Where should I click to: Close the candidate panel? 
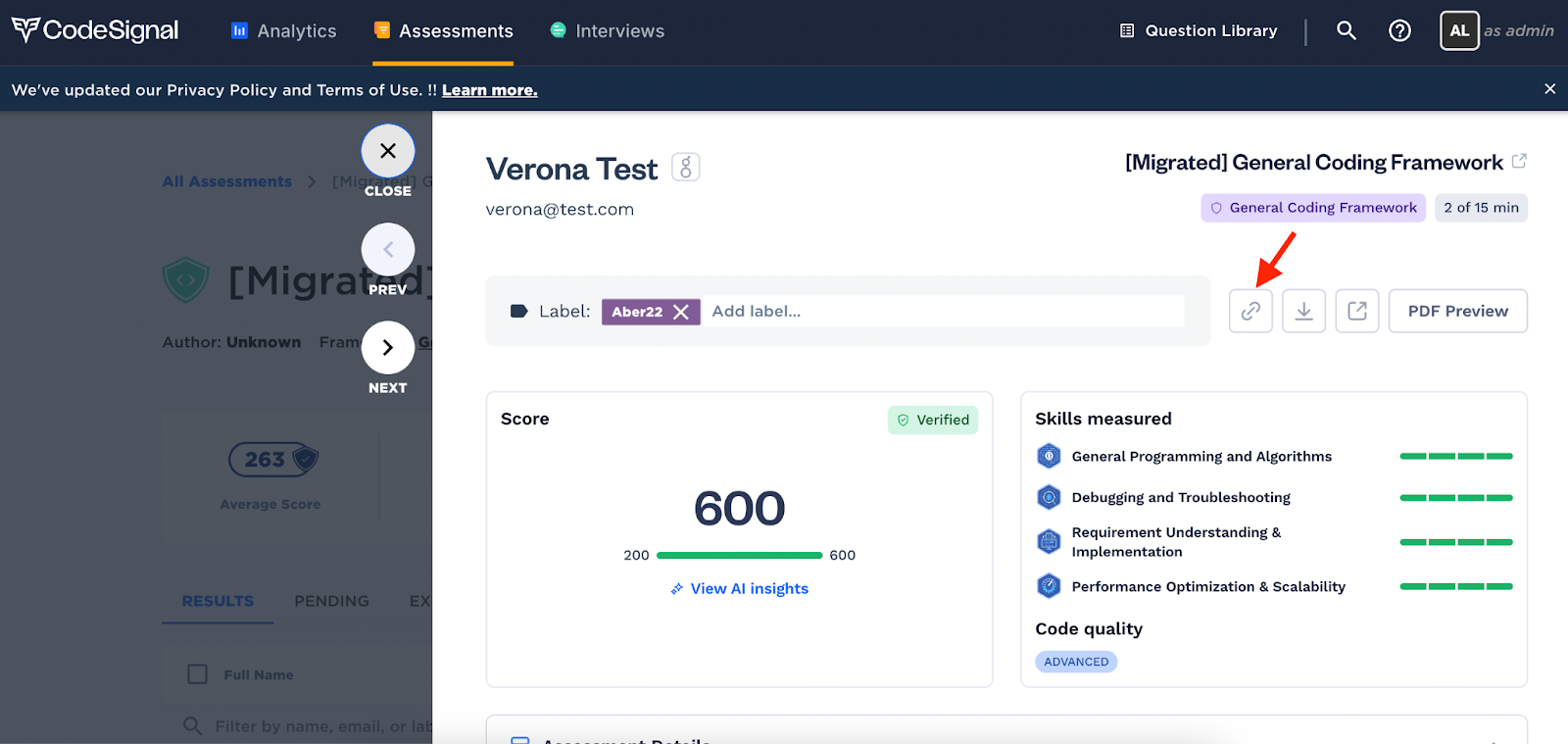point(388,151)
